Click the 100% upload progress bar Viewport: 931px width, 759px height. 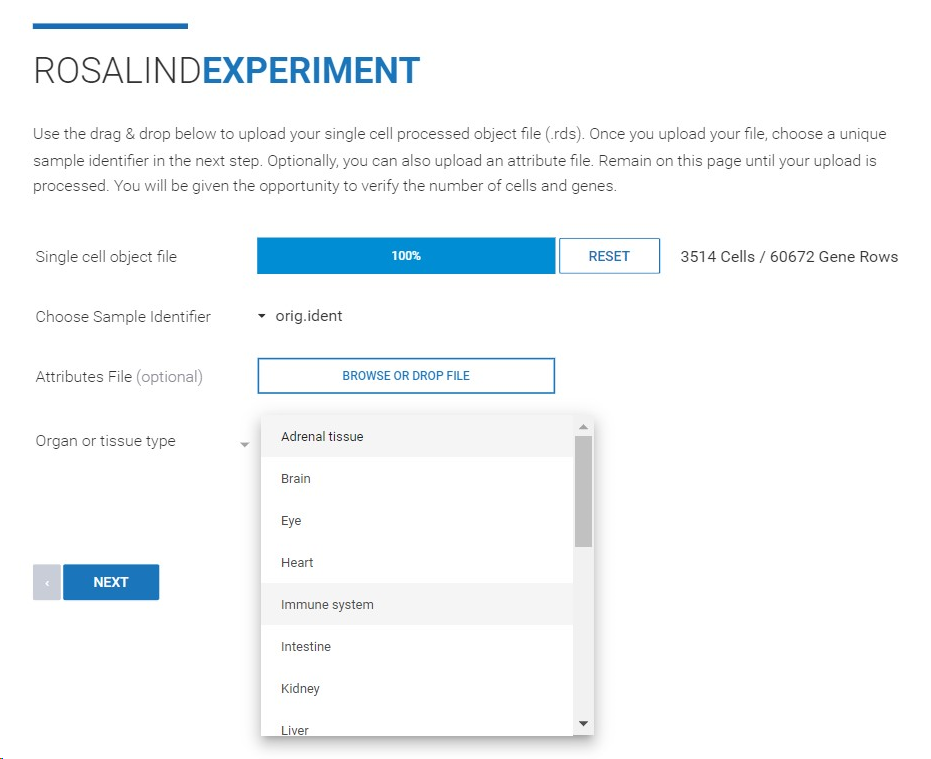(406, 256)
